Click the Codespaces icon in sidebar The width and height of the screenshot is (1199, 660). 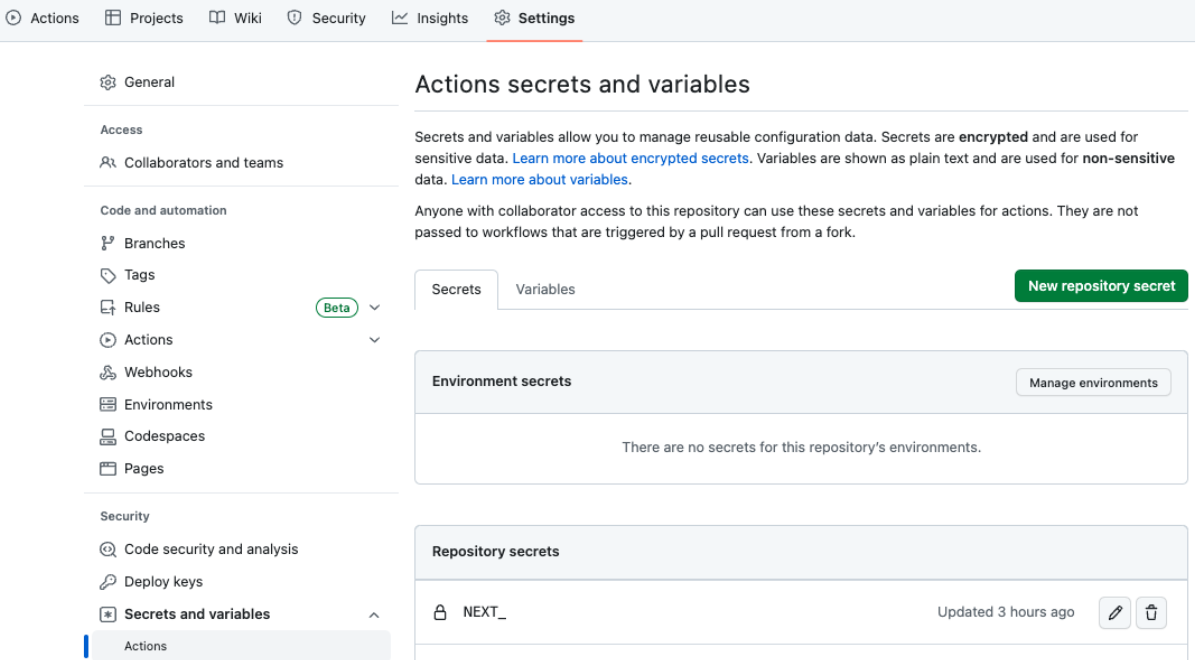[108, 437]
